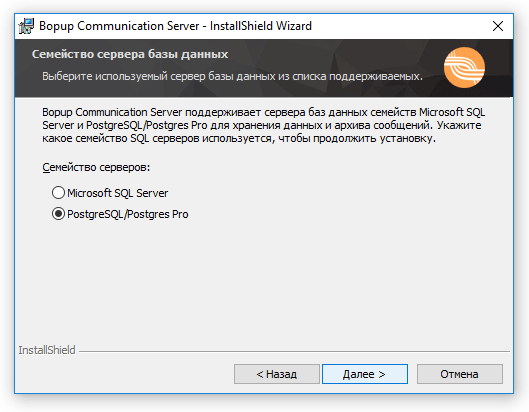
Task: Select the Microsoft SQL Server radio button
Action: [x=58, y=193]
